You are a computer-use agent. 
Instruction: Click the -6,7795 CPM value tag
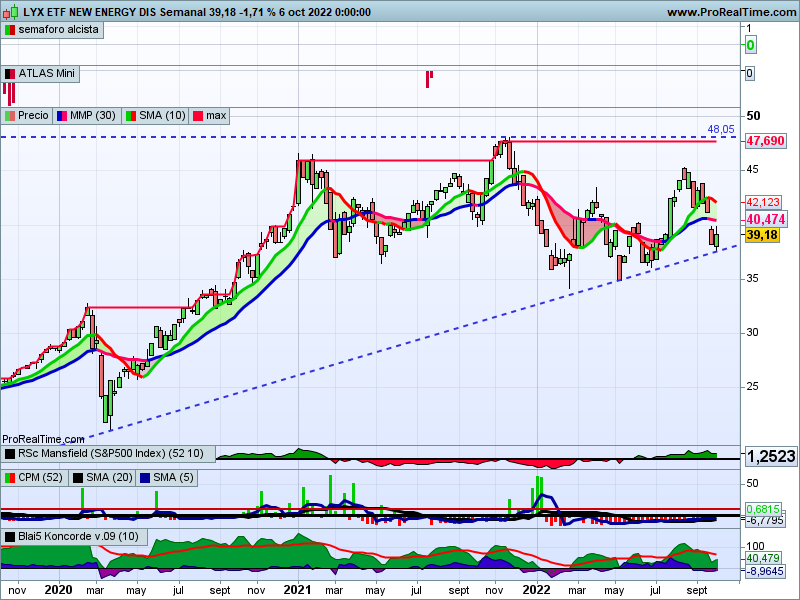tap(764, 521)
